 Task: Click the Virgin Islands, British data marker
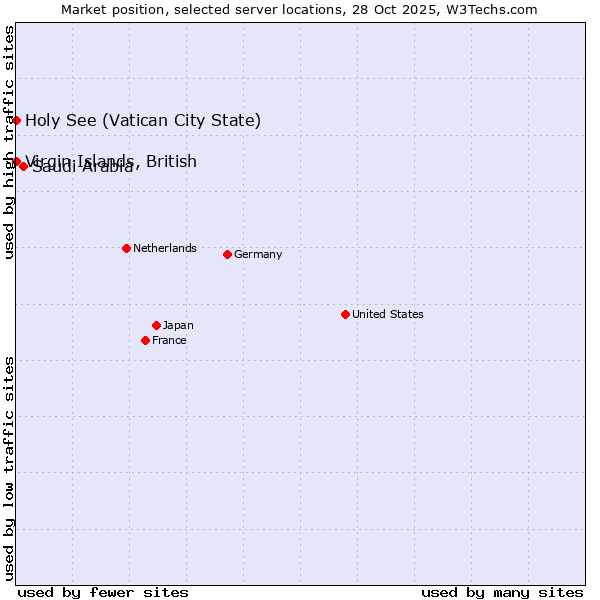click(x=16, y=161)
